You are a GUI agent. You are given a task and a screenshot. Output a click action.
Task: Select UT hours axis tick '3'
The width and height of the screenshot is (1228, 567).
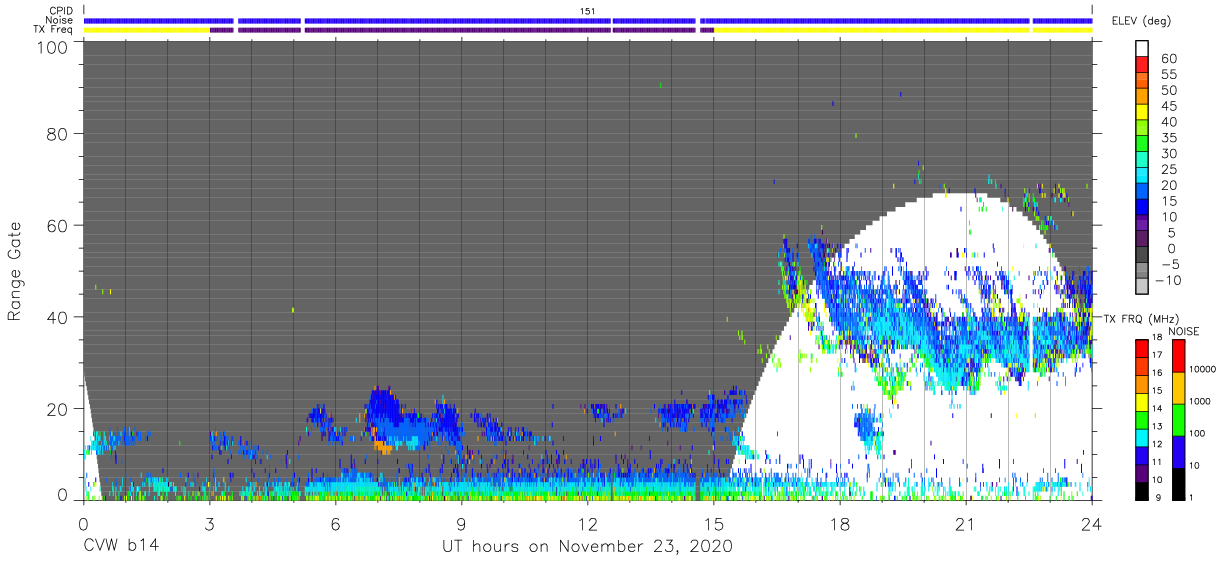click(x=210, y=523)
